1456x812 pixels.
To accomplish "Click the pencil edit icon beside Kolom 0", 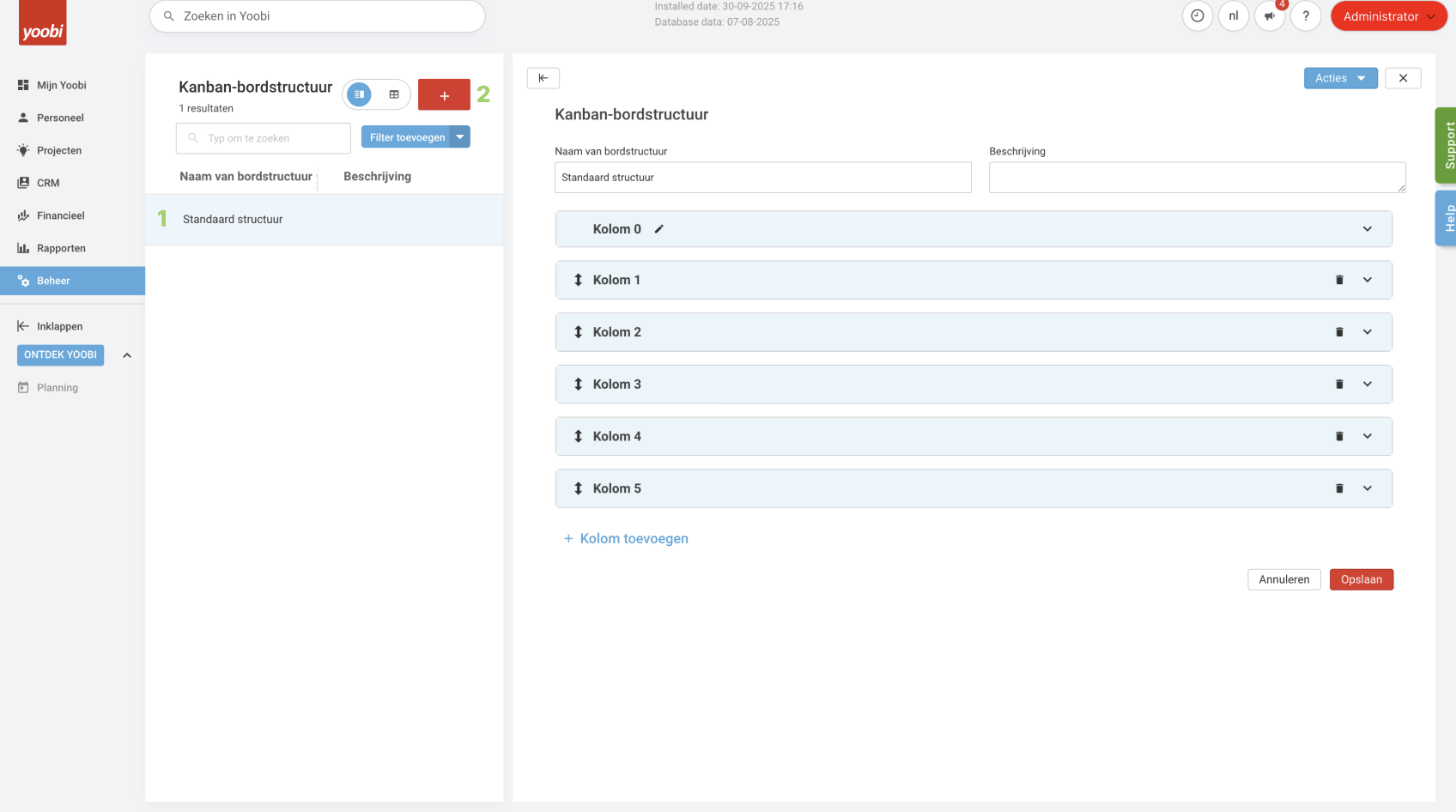I will [659, 229].
